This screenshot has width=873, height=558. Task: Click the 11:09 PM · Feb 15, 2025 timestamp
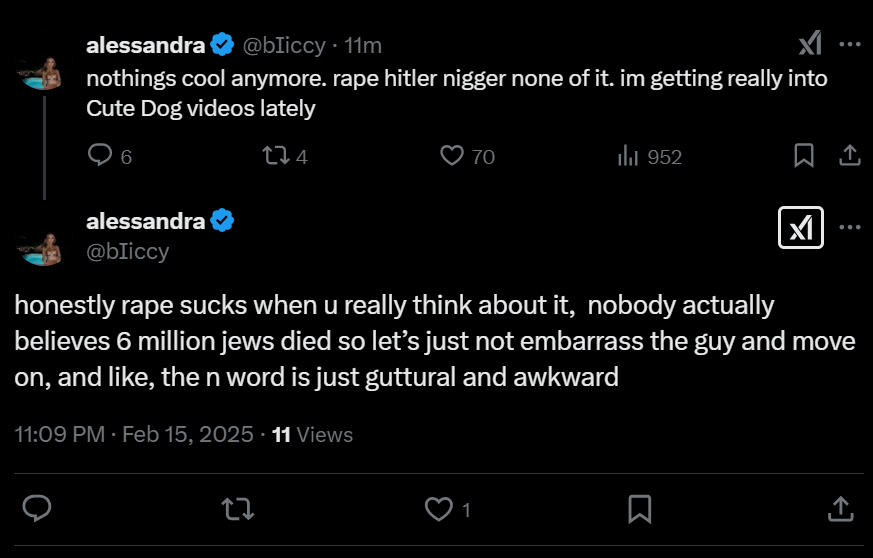[134, 434]
